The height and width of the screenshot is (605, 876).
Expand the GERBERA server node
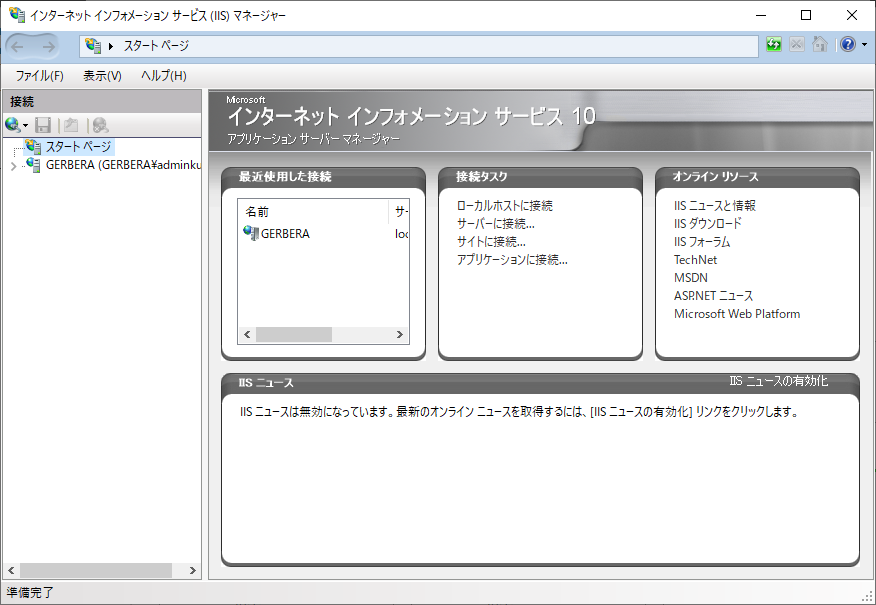click(13, 165)
